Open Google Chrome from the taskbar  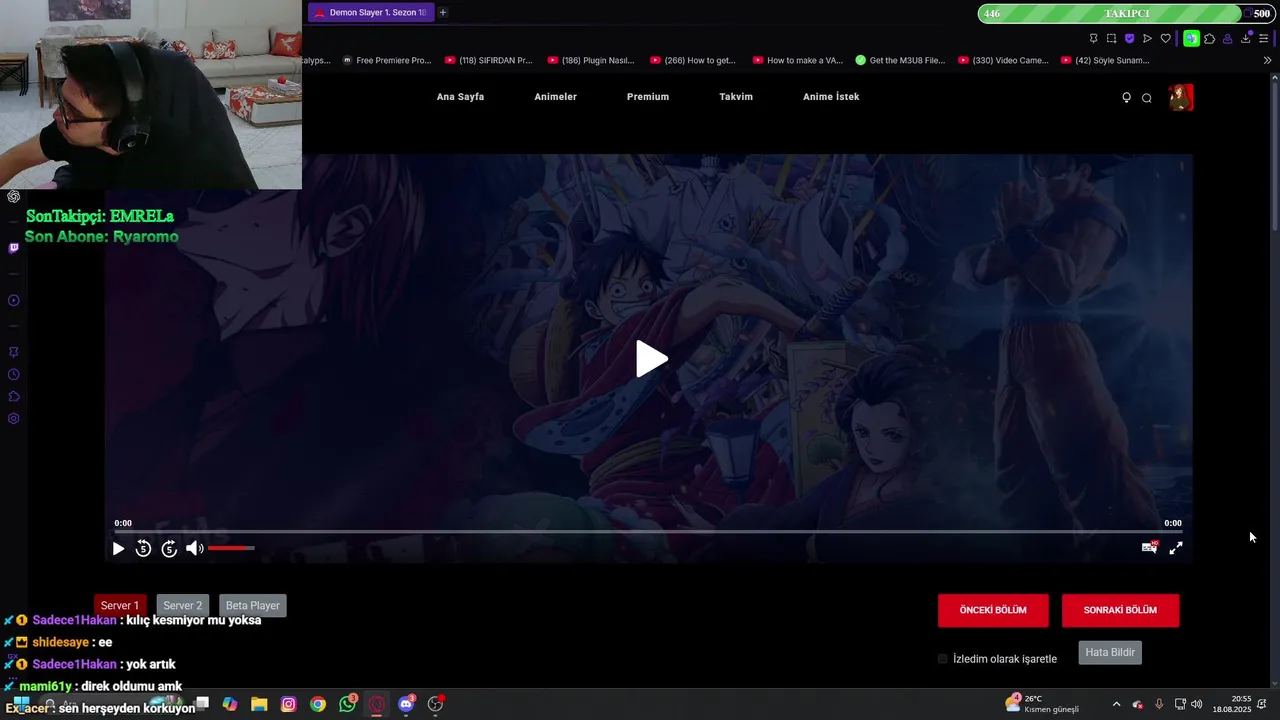[318, 704]
